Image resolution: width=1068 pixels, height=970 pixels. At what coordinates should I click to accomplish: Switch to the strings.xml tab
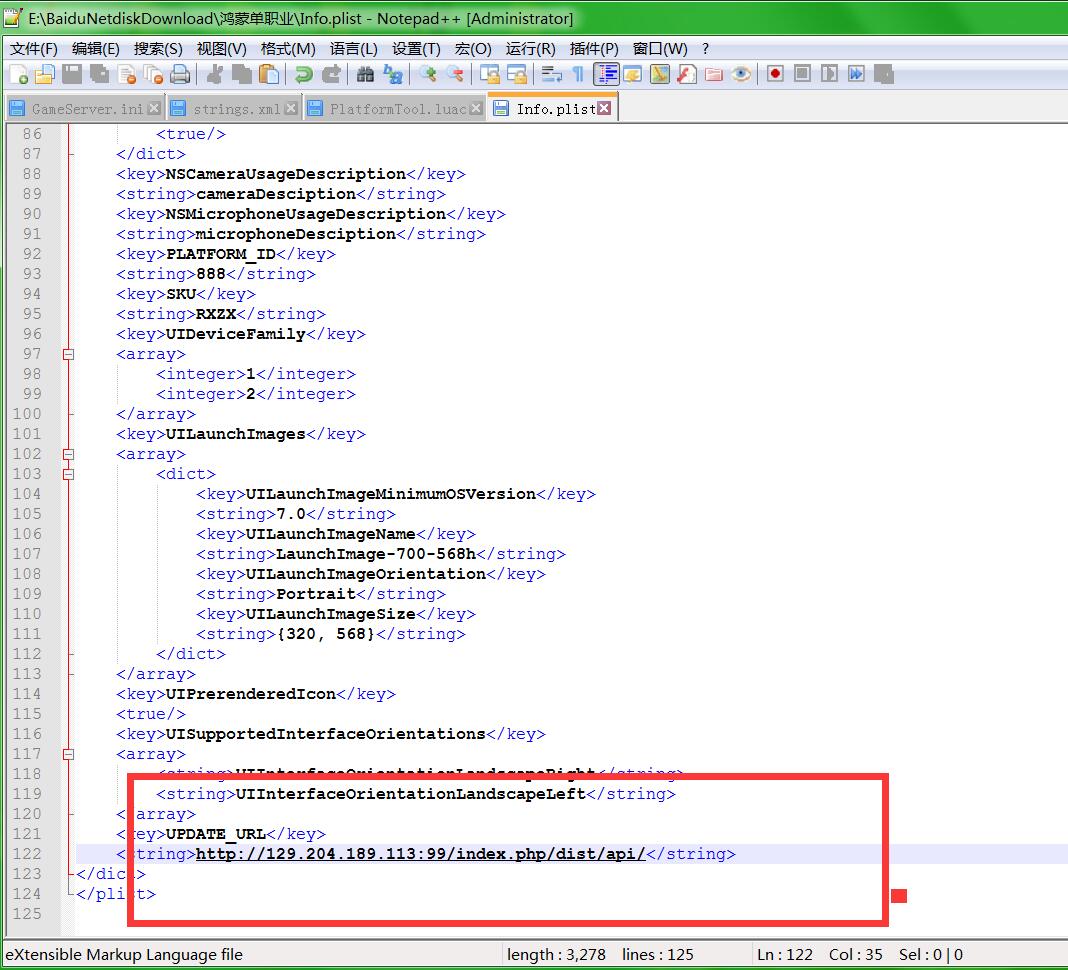click(236, 109)
